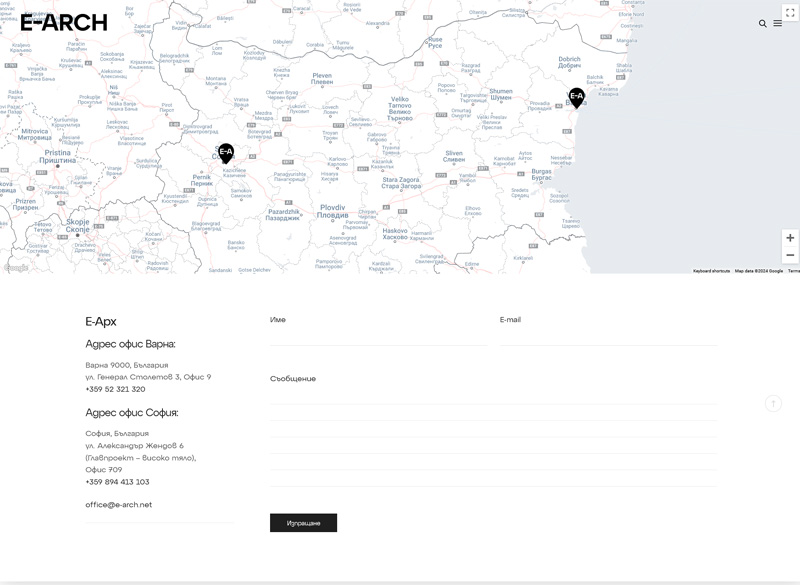Image resolution: width=800 pixels, height=585 pixels.
Task: Zoom out on the map
Action: (790, 255)
